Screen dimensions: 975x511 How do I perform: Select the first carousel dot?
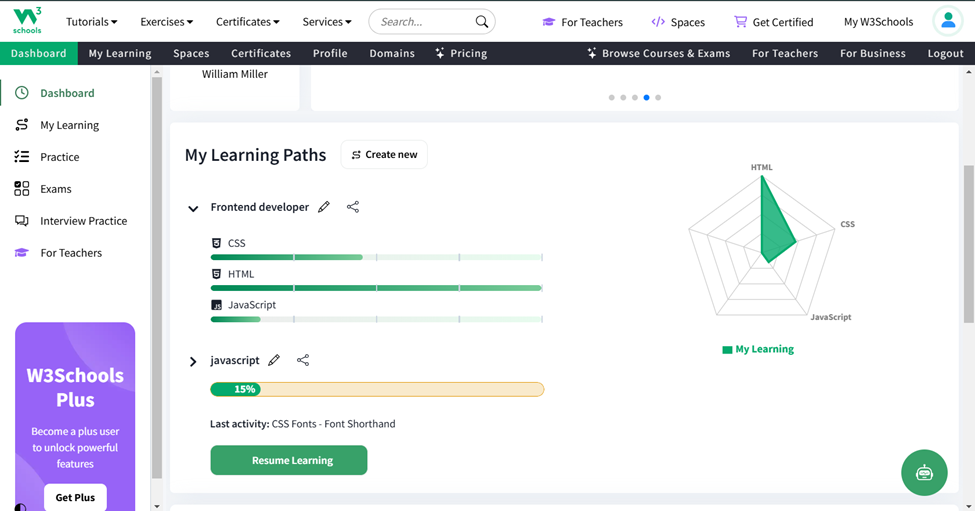(x=612, y=98)
